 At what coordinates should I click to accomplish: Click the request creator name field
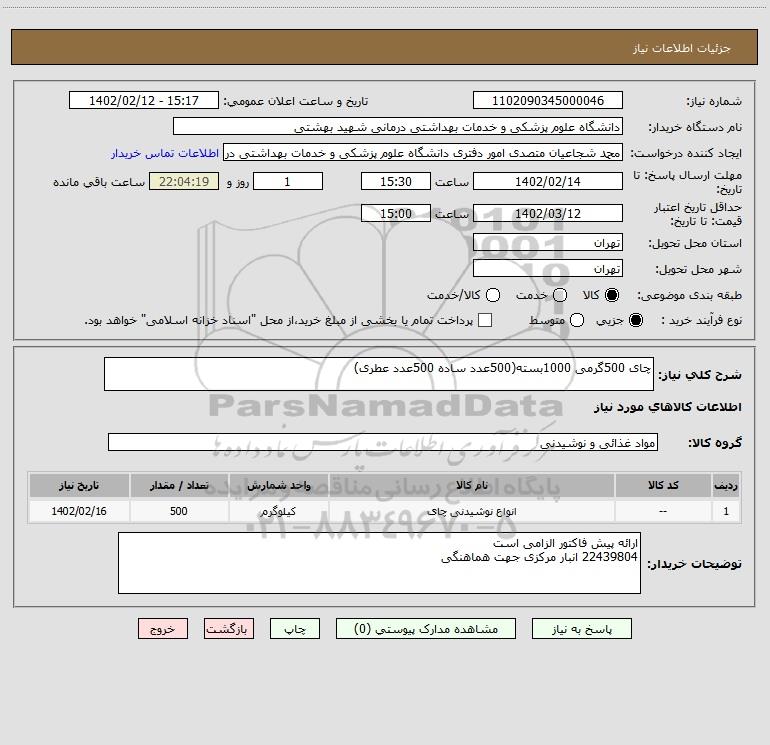coord(423,152)
